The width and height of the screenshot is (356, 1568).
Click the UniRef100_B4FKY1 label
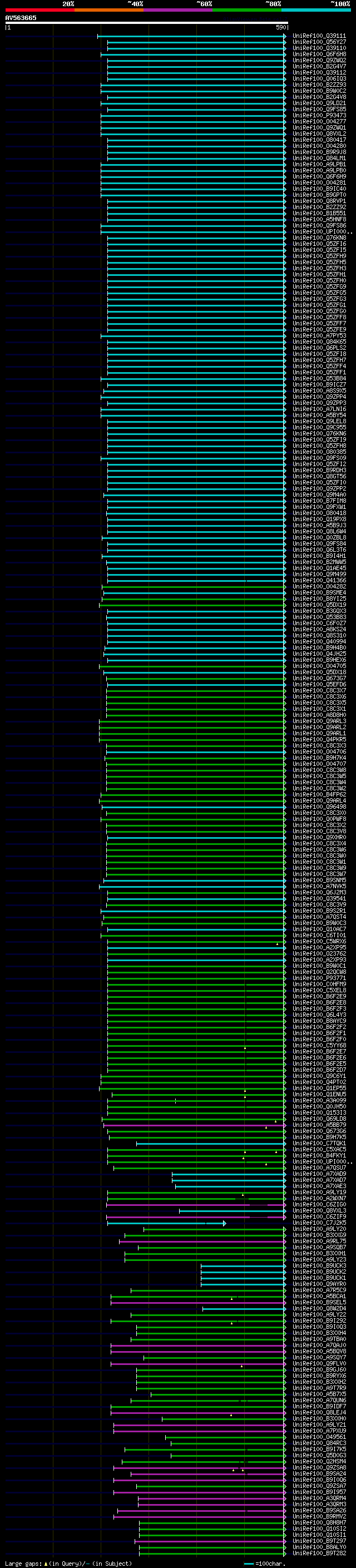pyautogui.click(x=319, y=1155)
